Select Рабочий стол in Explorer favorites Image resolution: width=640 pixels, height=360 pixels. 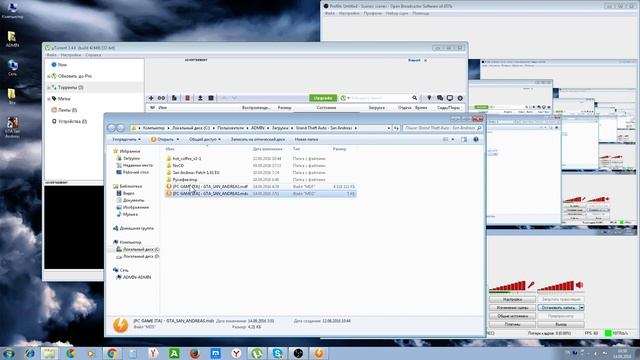point(132,172)
